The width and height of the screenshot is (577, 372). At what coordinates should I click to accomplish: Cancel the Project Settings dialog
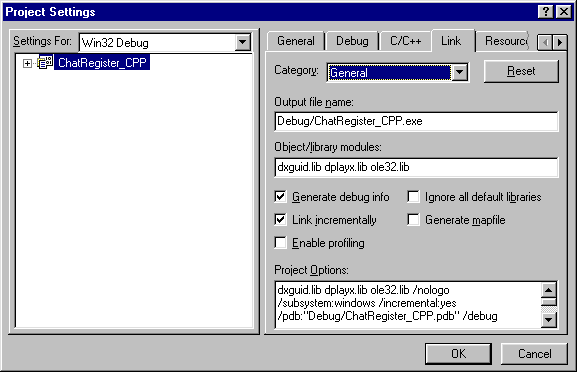[x=534, y=354]
